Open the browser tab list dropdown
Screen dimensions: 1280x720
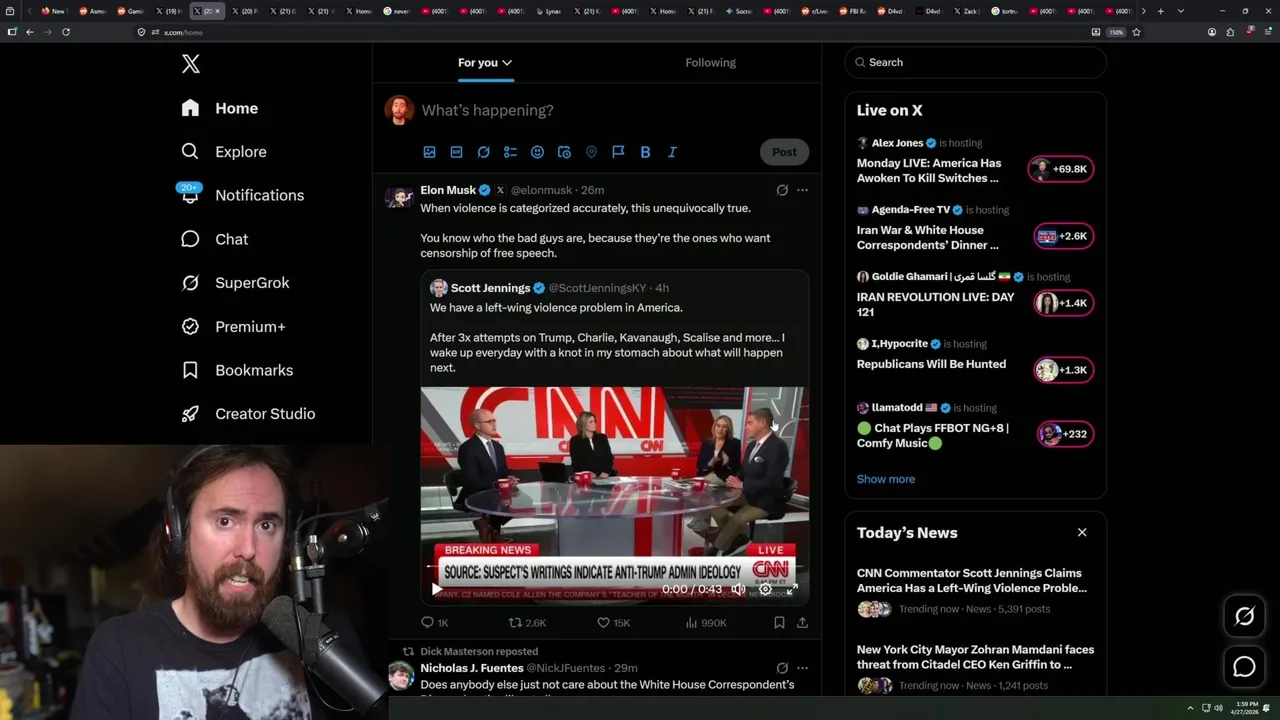[x=1181, y=11]
